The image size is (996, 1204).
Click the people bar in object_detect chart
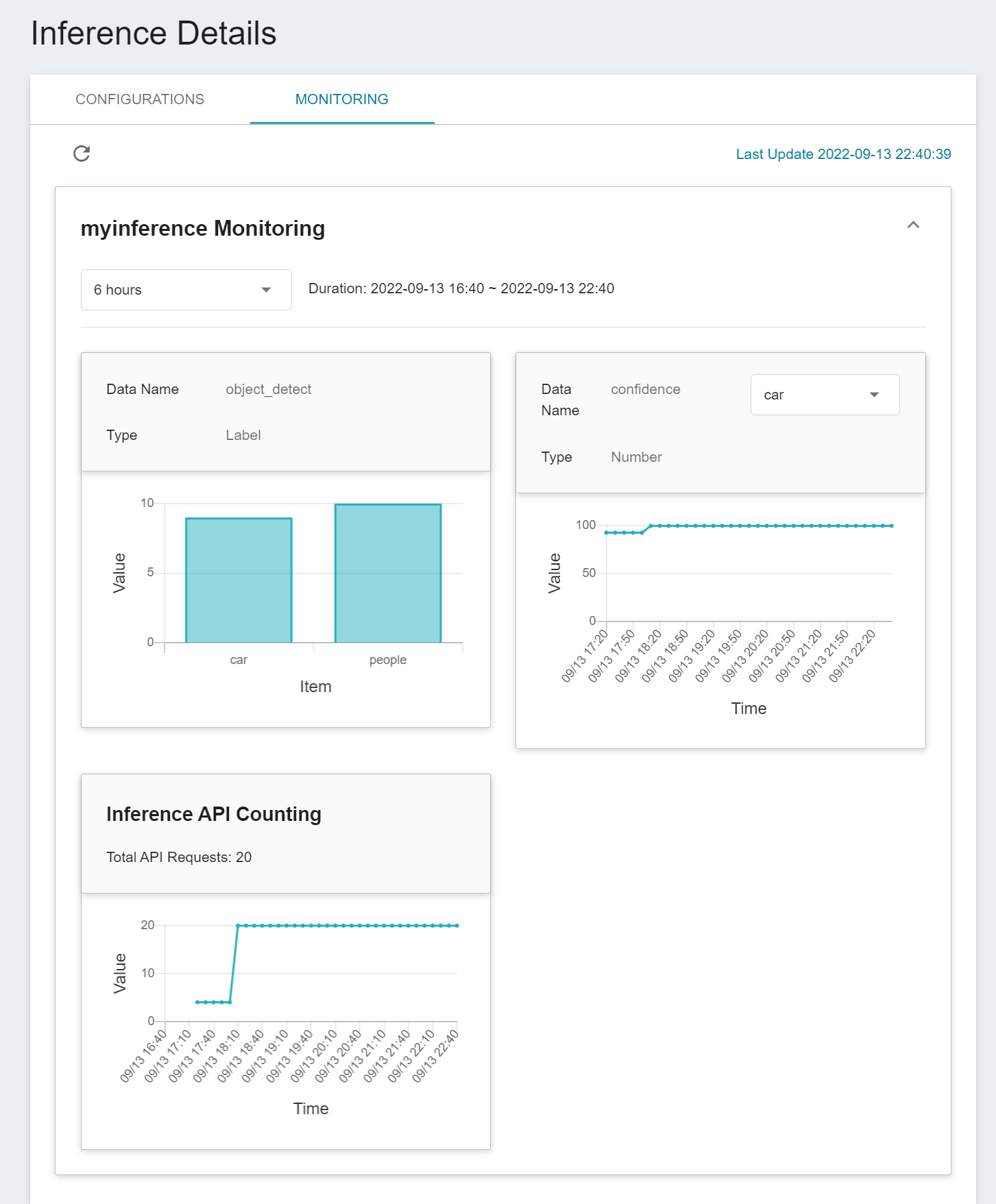pyautogui.click(x=388, y=574)
